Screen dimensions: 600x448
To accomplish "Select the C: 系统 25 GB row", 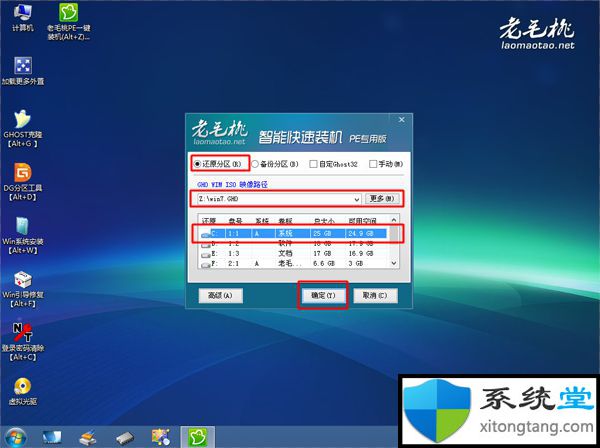I will [x=294, y=233].
